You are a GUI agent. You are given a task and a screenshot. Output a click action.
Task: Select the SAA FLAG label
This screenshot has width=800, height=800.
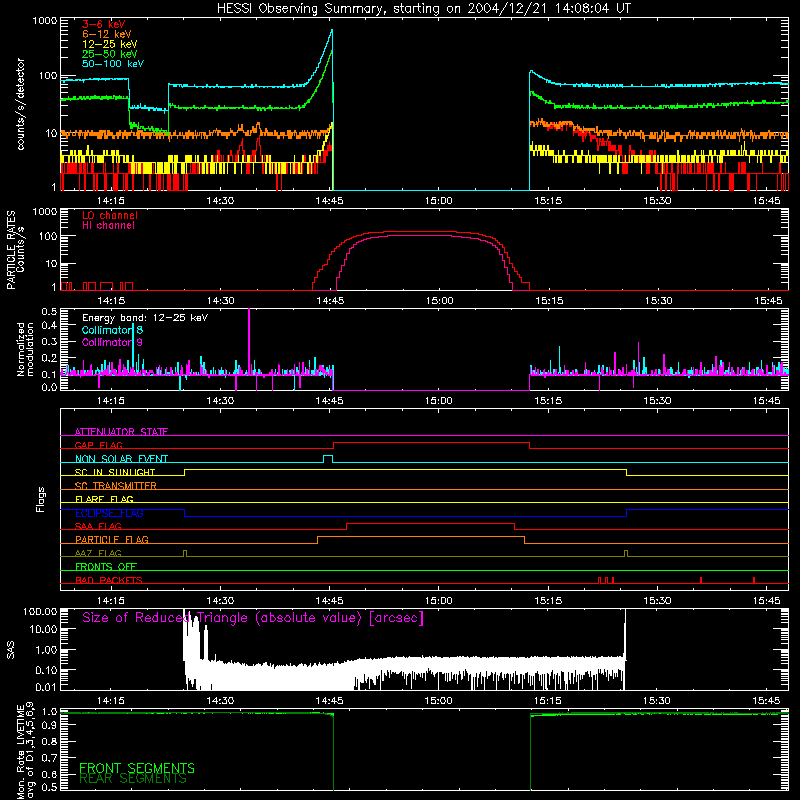(98, 526)
